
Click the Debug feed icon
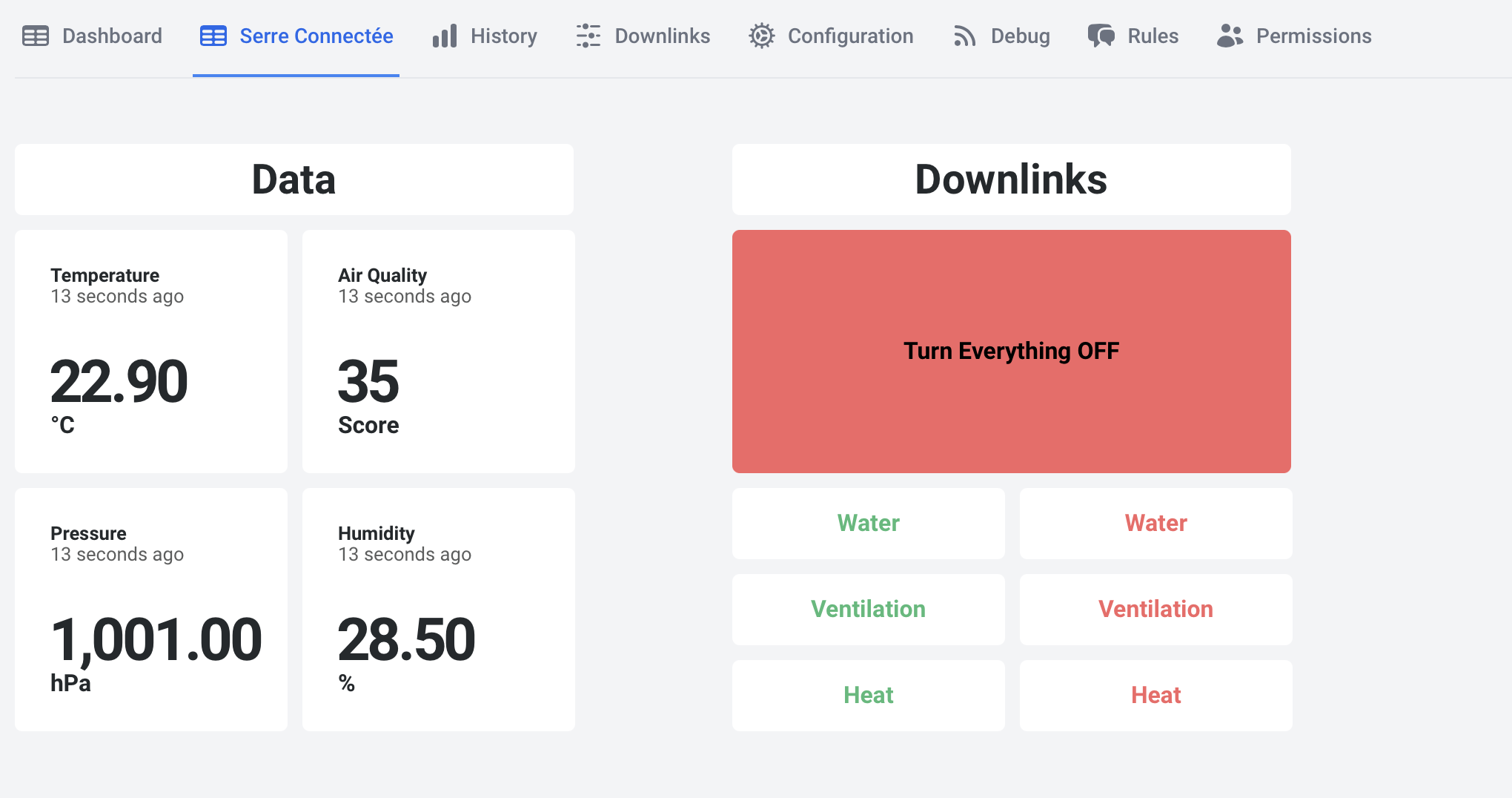pyautogui.click(x=964, y=36)
